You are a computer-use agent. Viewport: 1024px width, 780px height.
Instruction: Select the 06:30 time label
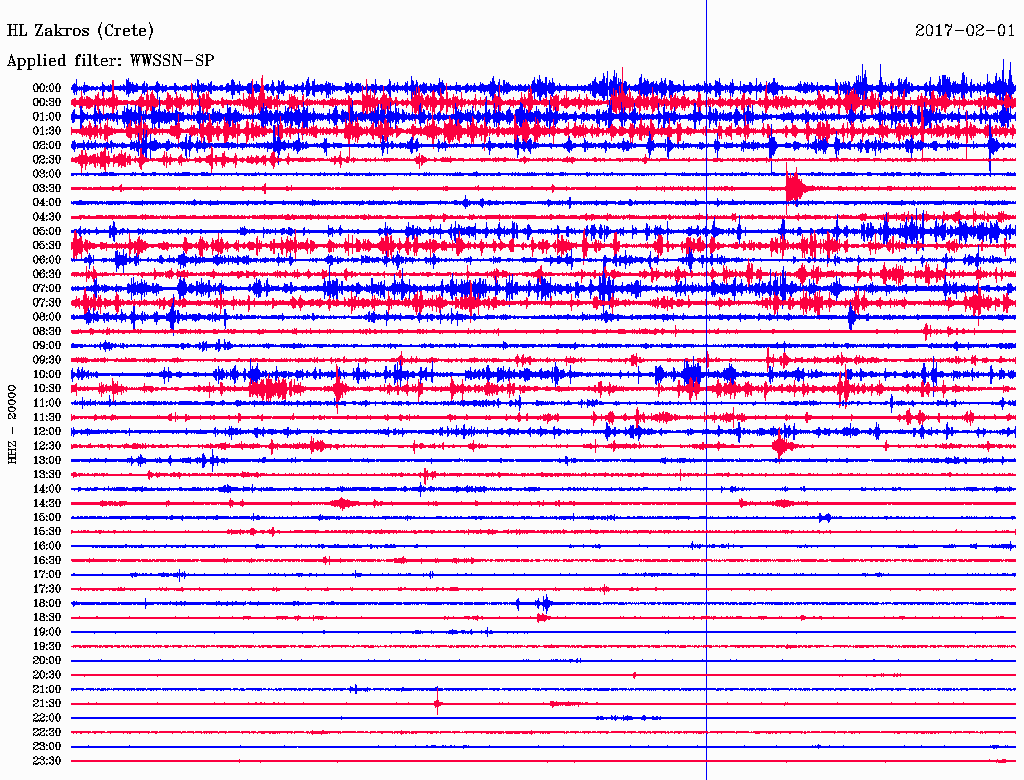pyautogui.click(x=47, y=274)
